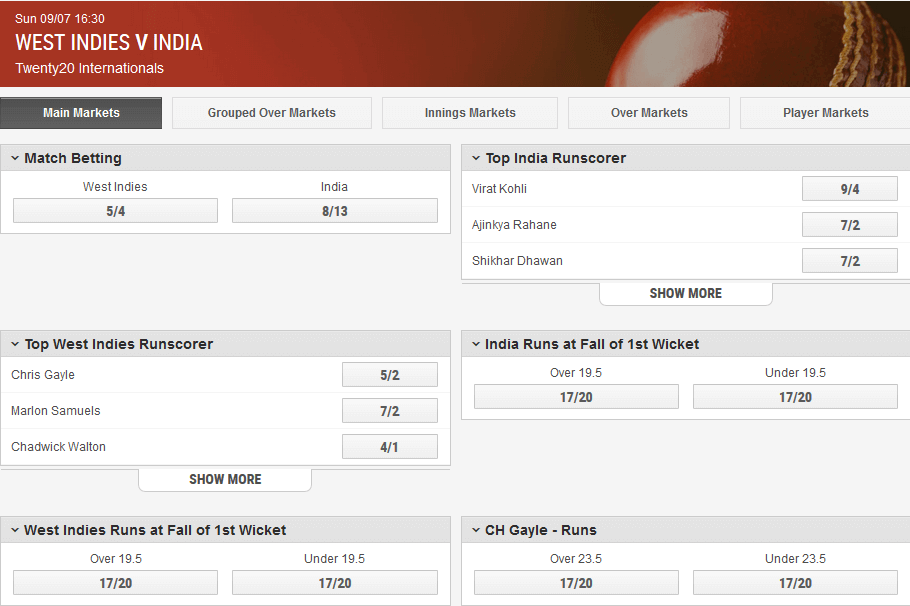The width and height of the screenshot is (910, 606).
Task: Collapse the Match Betting section chevron
Action: [x=15, y=158]
